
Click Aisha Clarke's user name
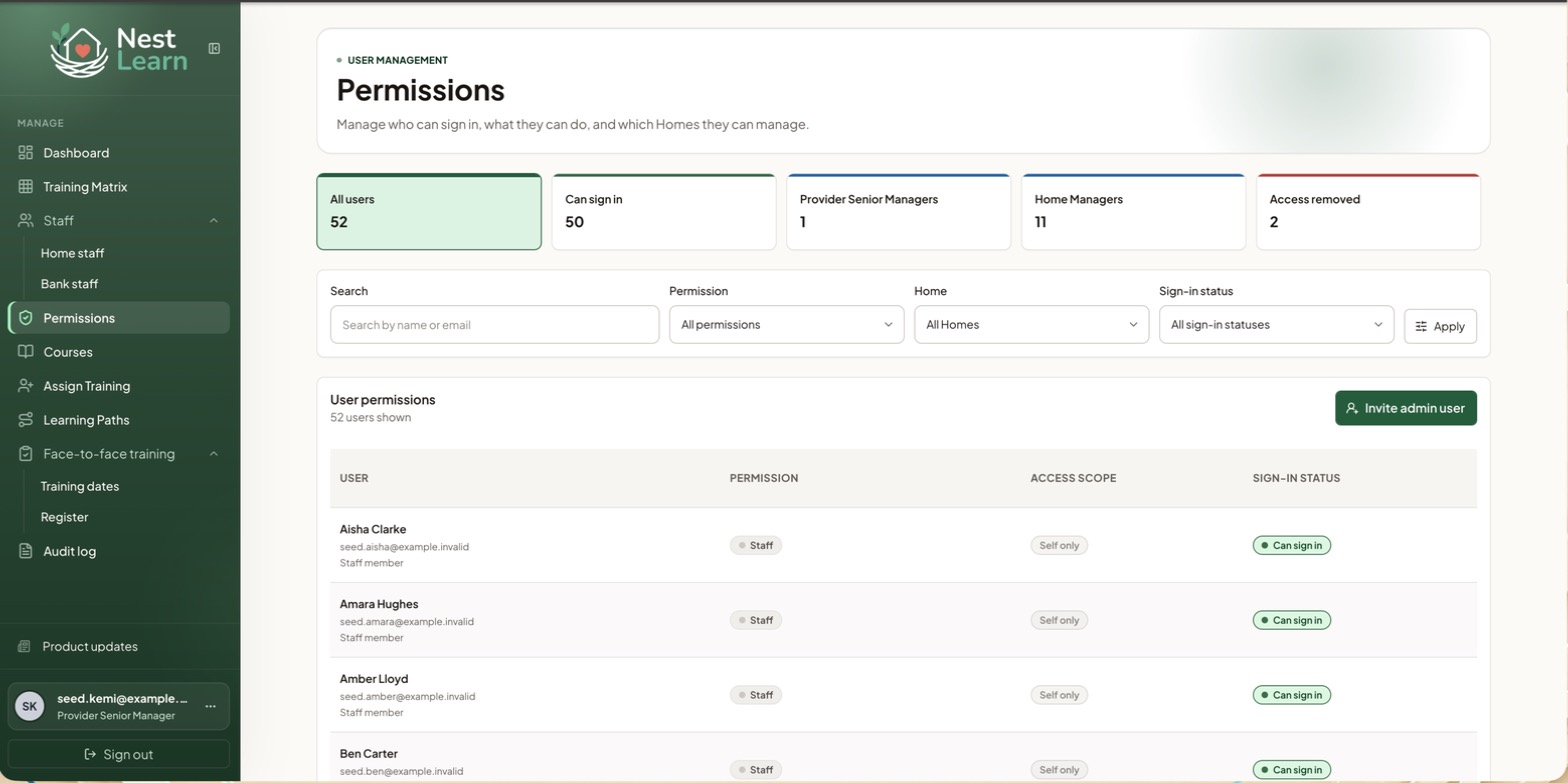(x=373, y=529)
